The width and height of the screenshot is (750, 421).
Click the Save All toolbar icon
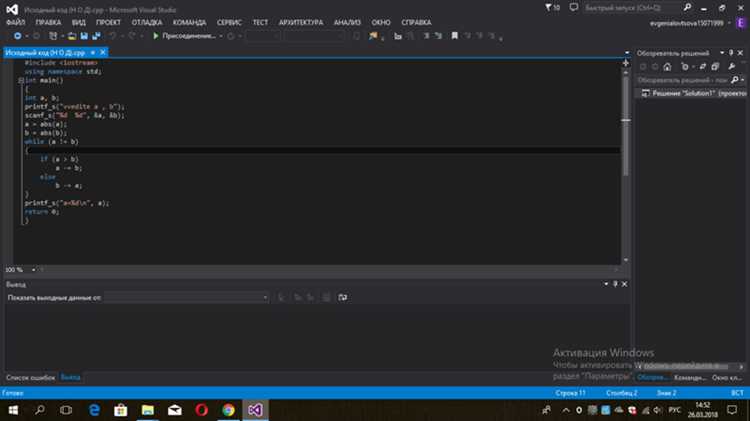click(96, 36)
